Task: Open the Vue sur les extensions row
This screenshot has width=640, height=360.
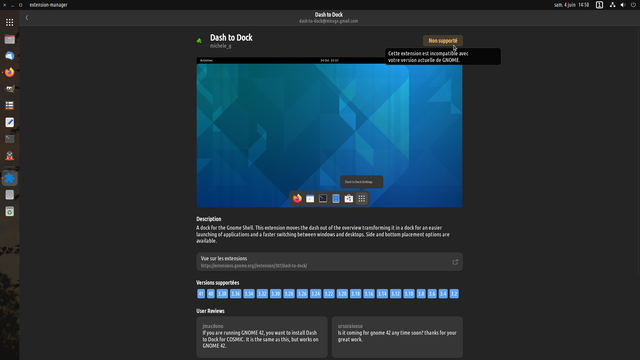Action: pyautogui.click(x=329, y=262)
